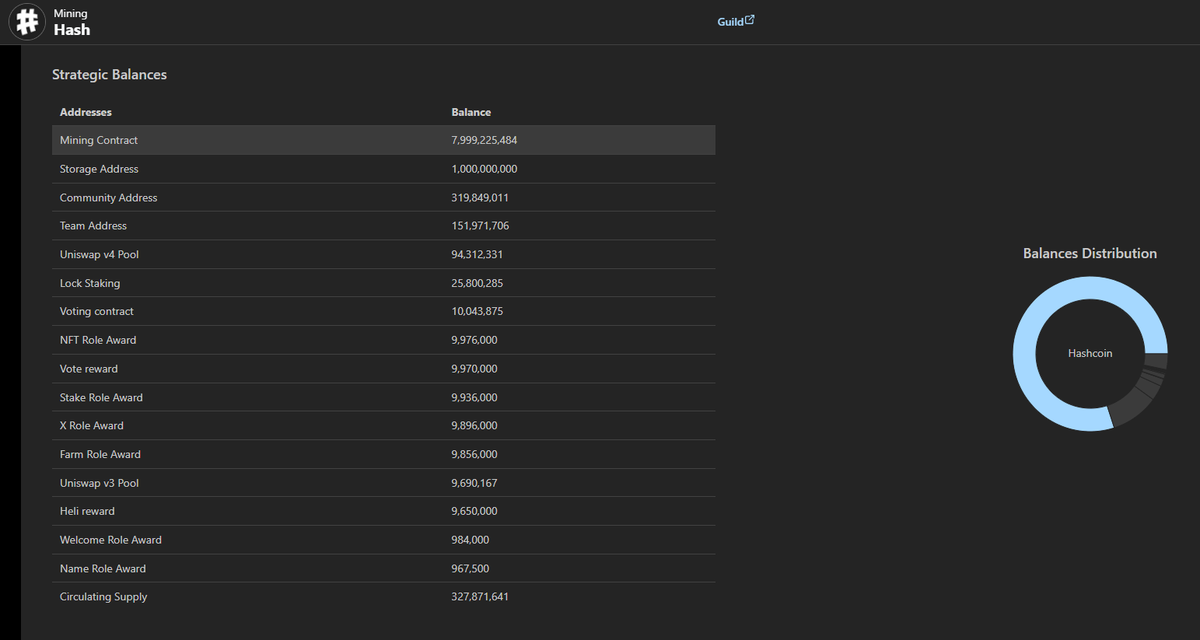Select the Mining Contract row
Image resolution: width=1200 pixels, height=640 pixels.
tap(383, 140)
